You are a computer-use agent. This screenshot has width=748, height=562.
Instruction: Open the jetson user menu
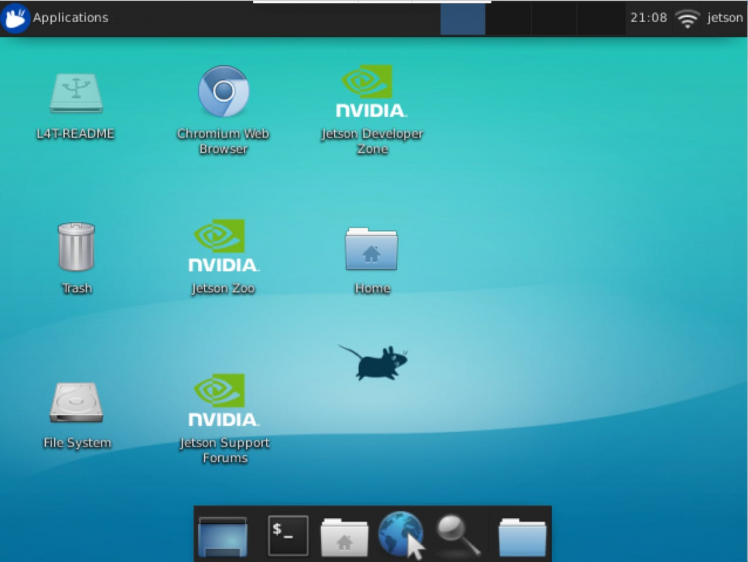pyautogui.click(x=725, y=18)
